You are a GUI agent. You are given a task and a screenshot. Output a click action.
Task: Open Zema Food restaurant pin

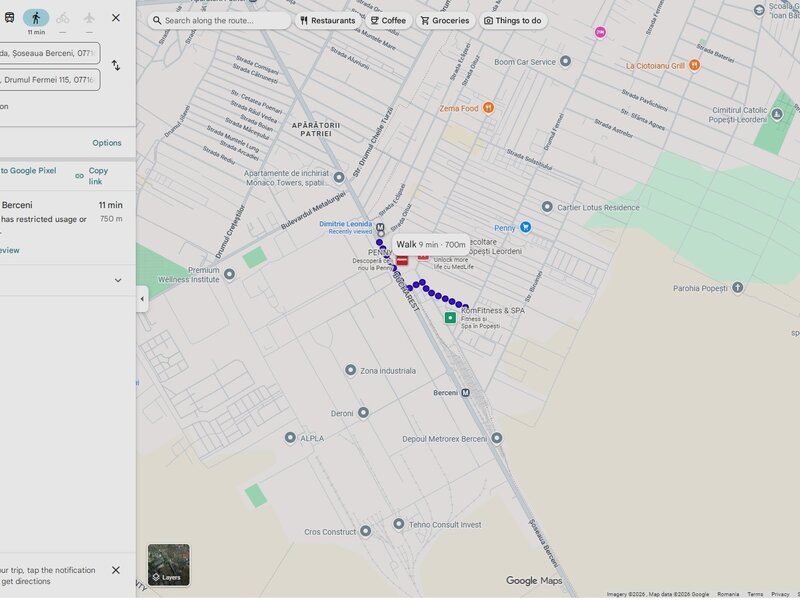pos(488,108)
